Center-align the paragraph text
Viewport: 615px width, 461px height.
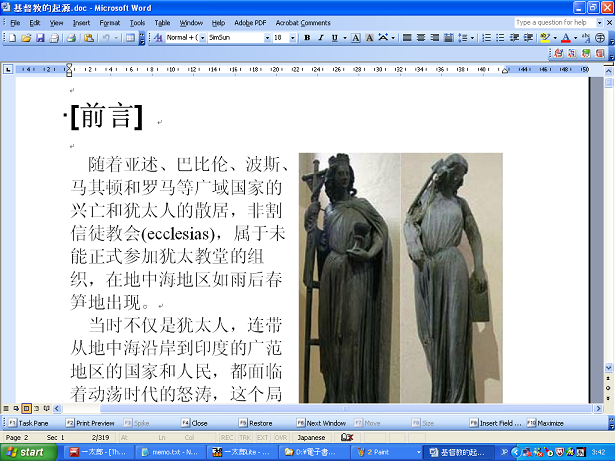[421, 38]
